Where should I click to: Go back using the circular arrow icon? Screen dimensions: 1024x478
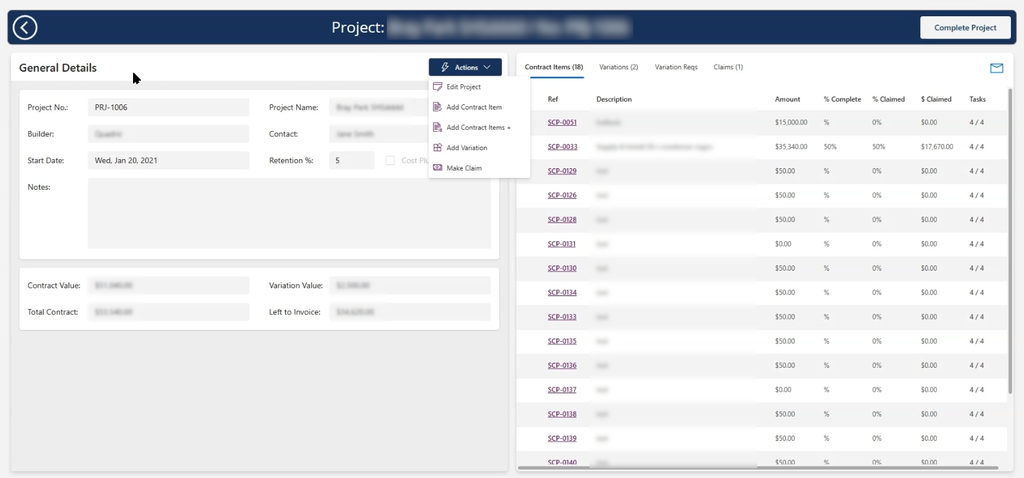coord(25,27)
